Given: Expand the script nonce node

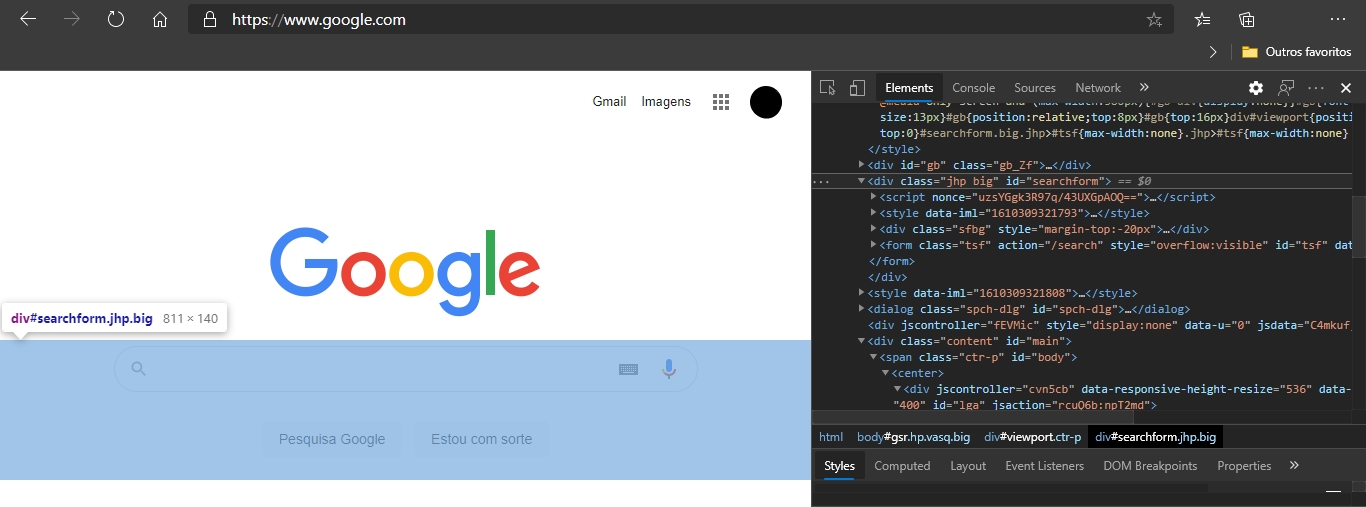Looking at the screenshot, I should (x=874, y=197).
